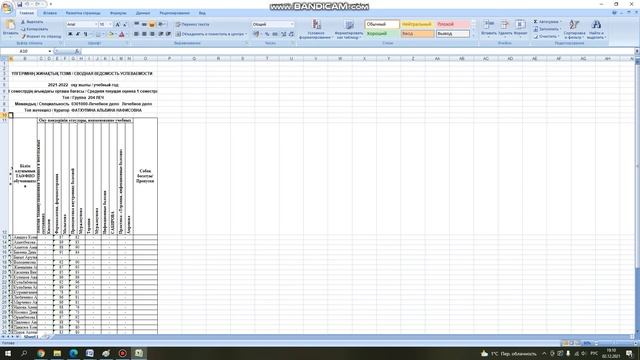Copy selection with Копировать
640x360 pixels.
pos(34,29)
